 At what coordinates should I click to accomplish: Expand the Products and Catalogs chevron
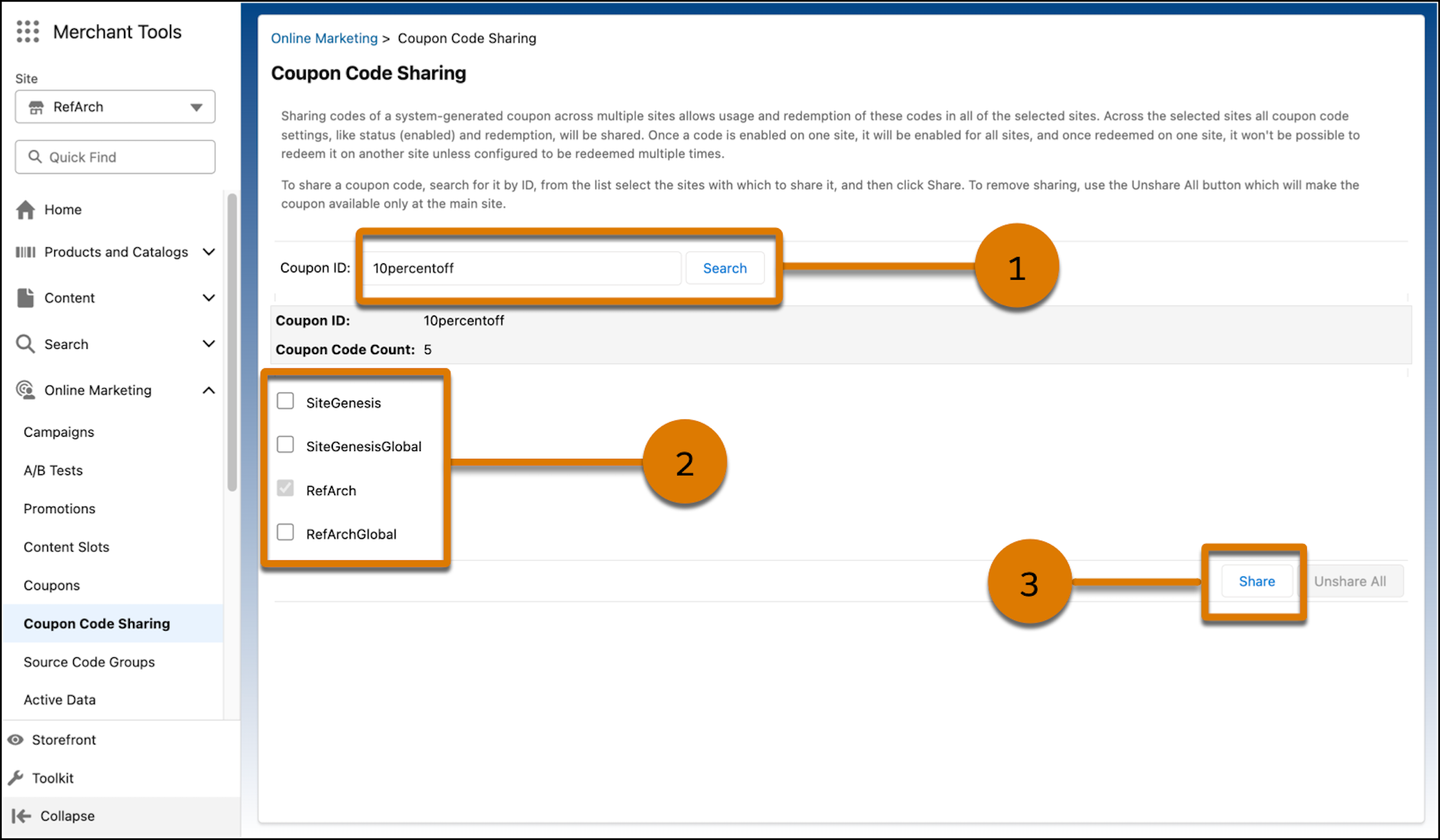(x=208, y=252)
